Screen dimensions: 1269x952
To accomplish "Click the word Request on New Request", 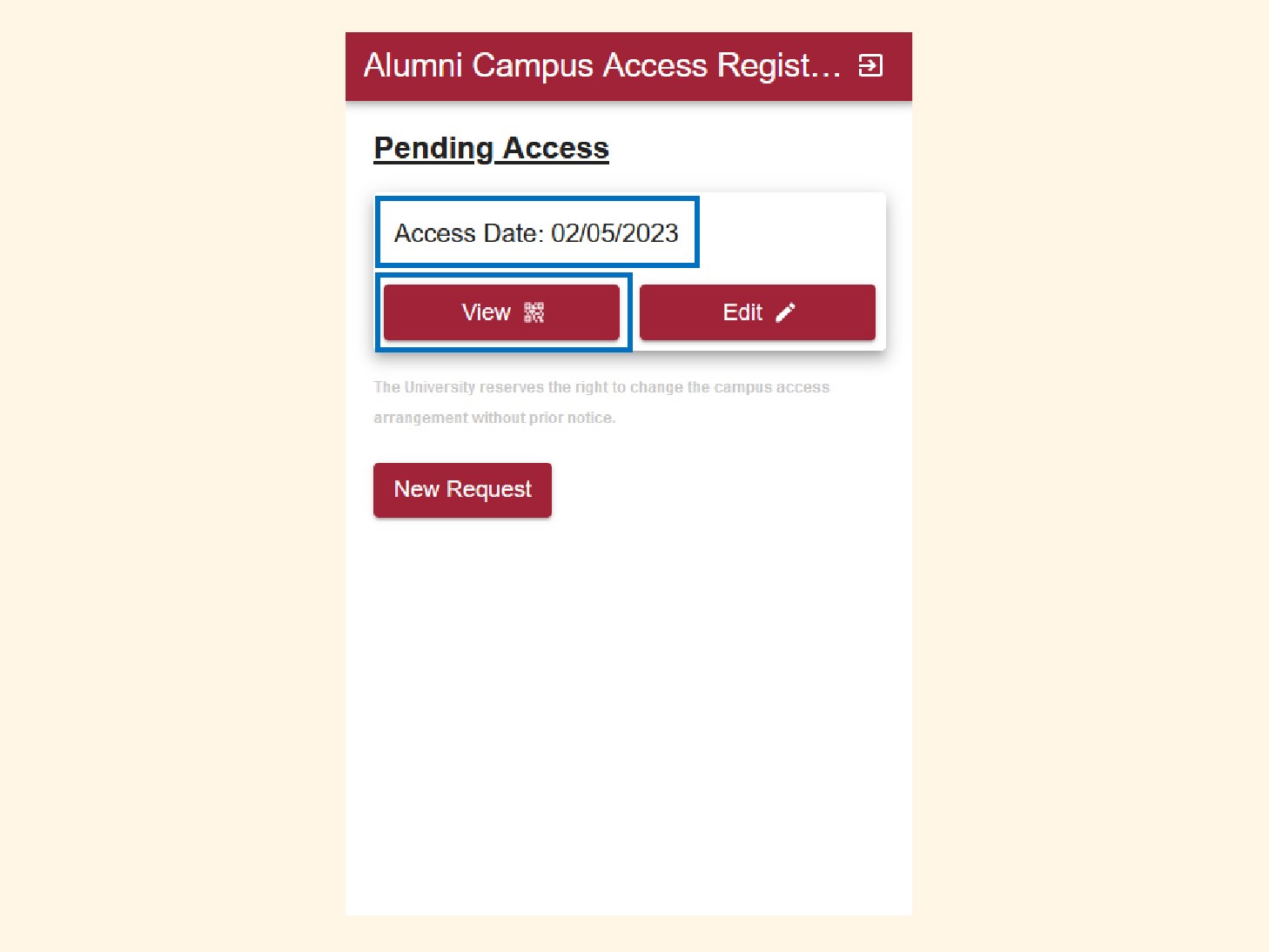I will coord(488,490).
